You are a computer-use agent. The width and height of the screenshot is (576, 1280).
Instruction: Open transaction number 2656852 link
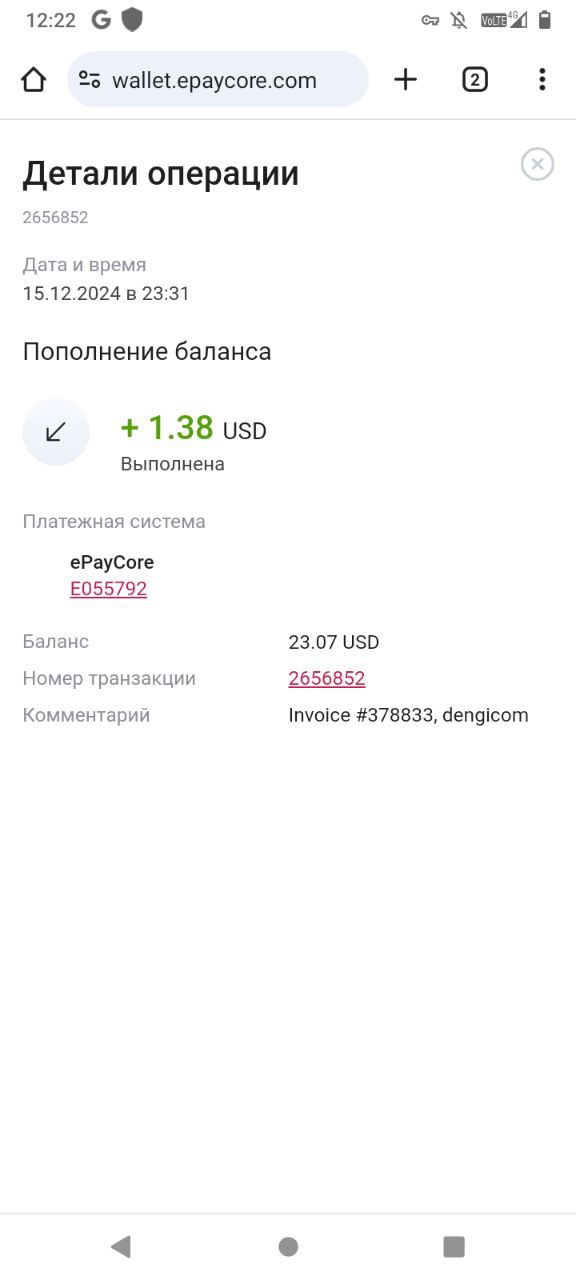[x=327, y=679]
